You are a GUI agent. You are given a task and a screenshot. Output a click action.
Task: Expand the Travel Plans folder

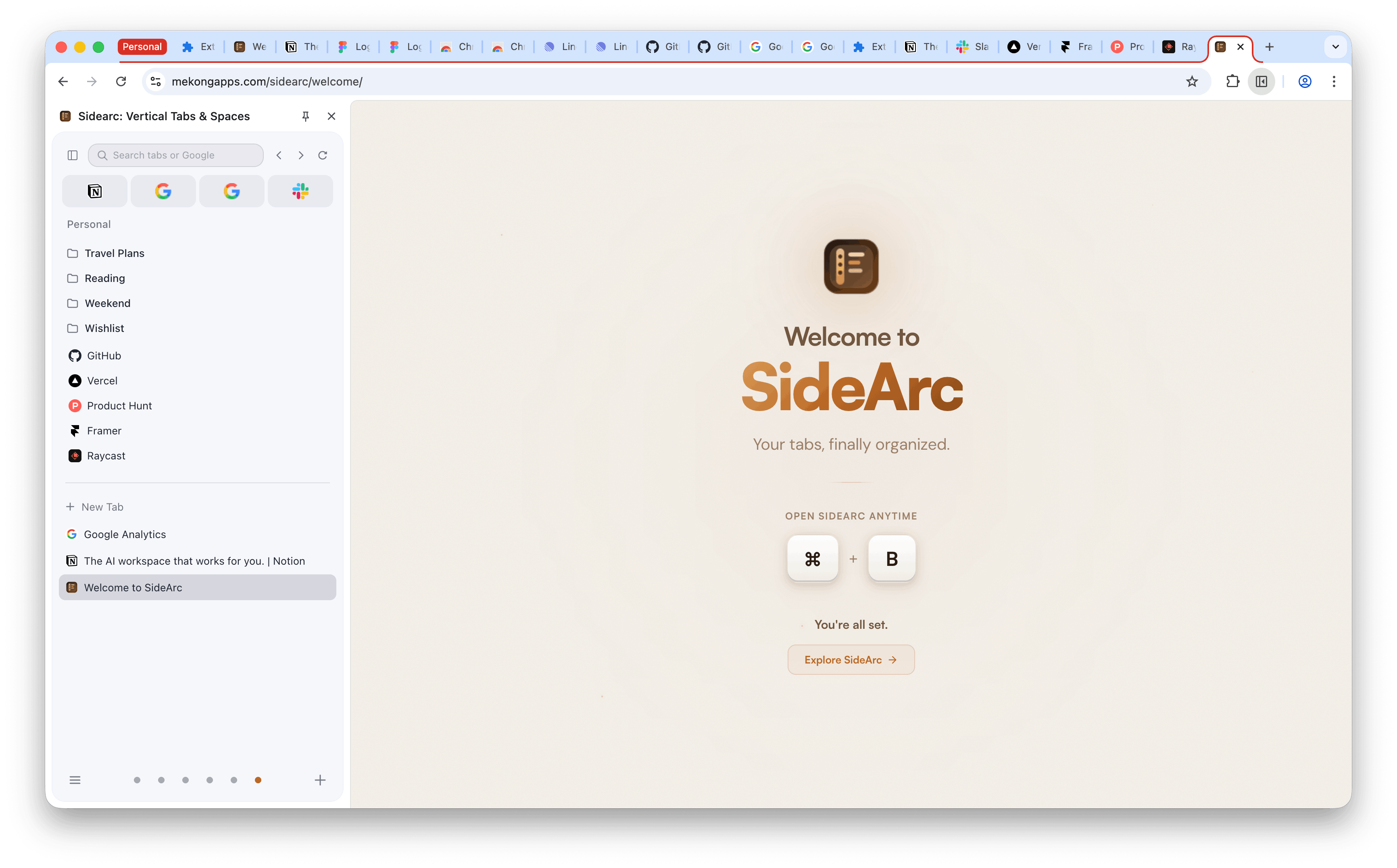point(114,252)
